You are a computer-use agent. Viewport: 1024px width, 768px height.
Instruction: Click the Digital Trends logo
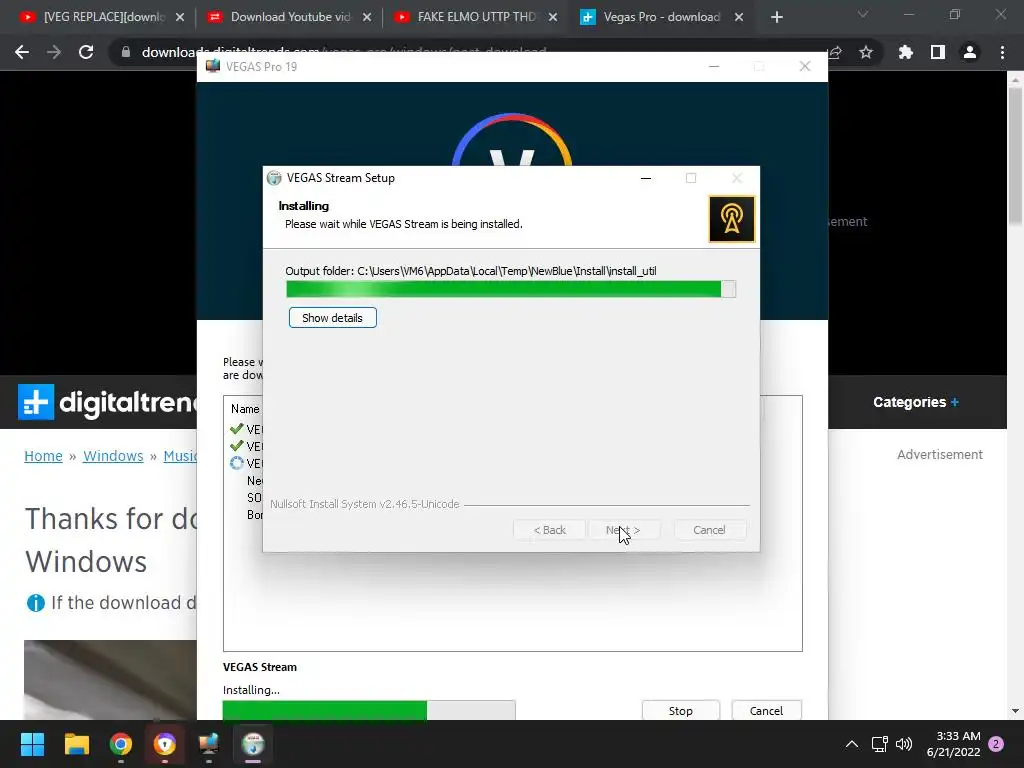108,402
